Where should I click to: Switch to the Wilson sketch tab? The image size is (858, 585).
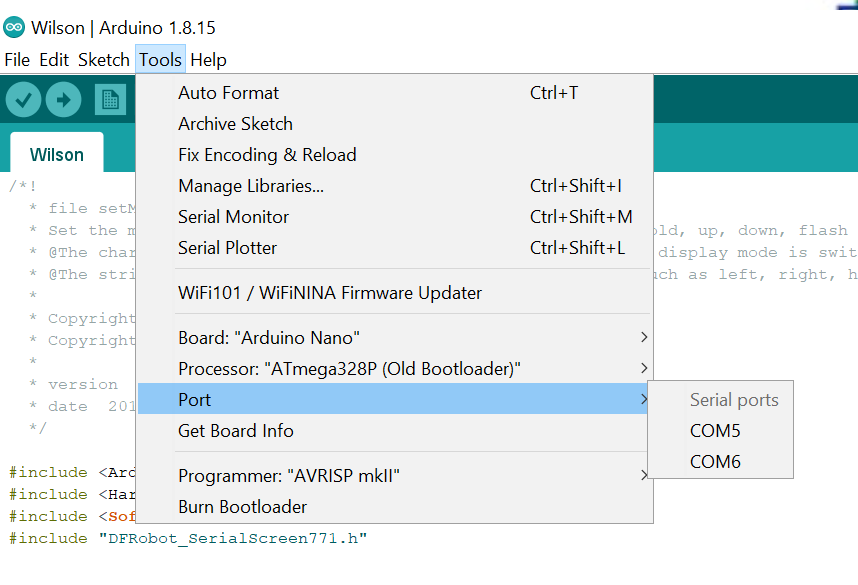coord(57,155)
